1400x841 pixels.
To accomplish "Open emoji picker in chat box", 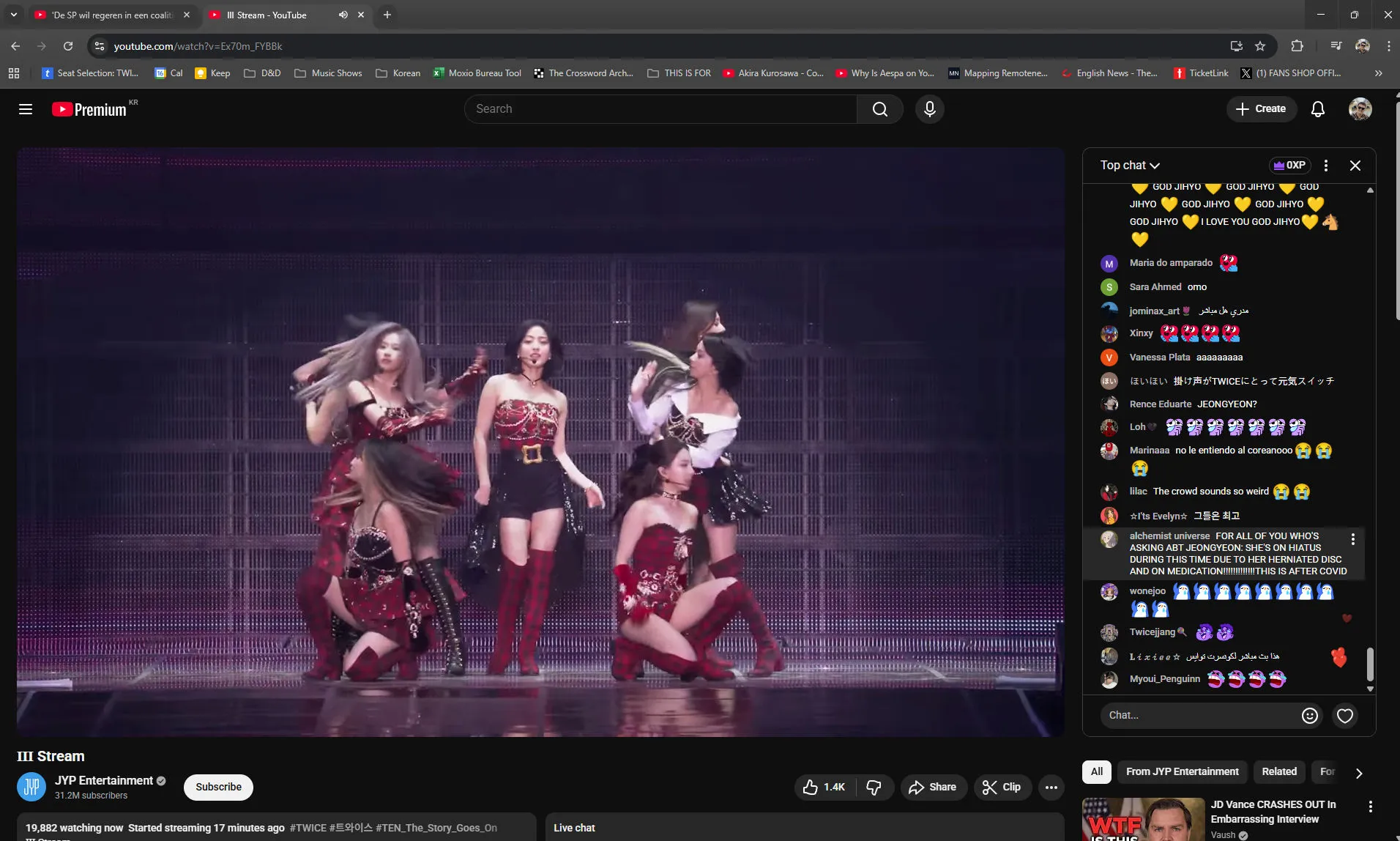I will [x=1310, y=716].
